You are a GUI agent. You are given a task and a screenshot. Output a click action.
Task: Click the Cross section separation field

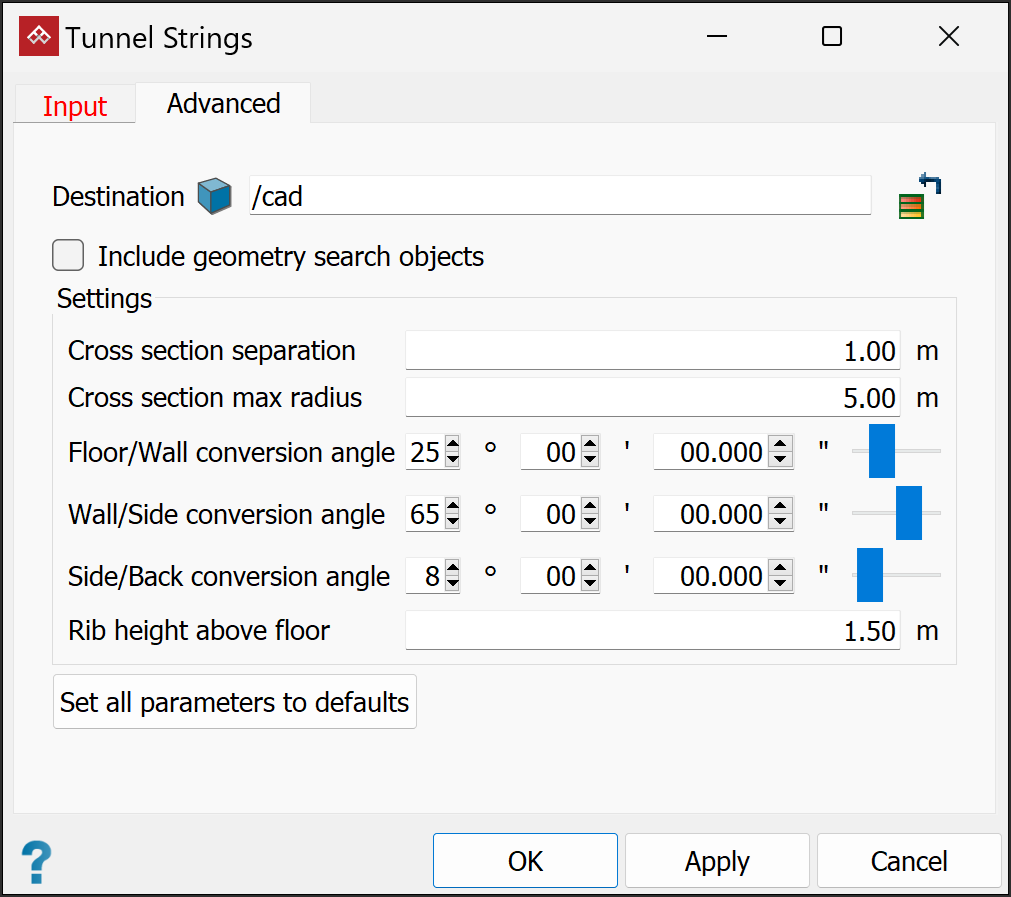(x=652, y=351)
